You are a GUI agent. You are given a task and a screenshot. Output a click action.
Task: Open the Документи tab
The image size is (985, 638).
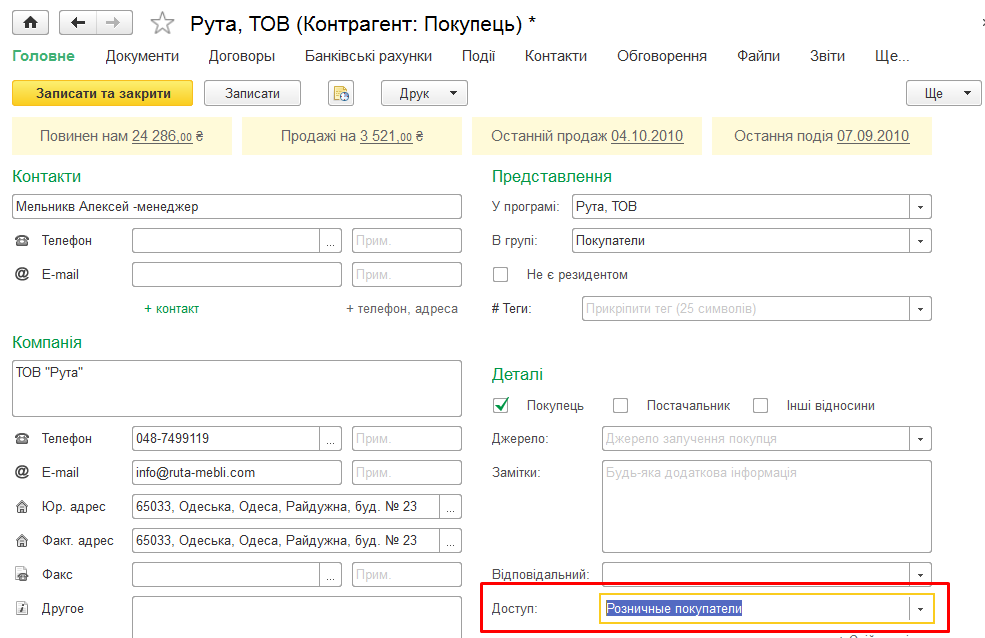tap(142, 56)
